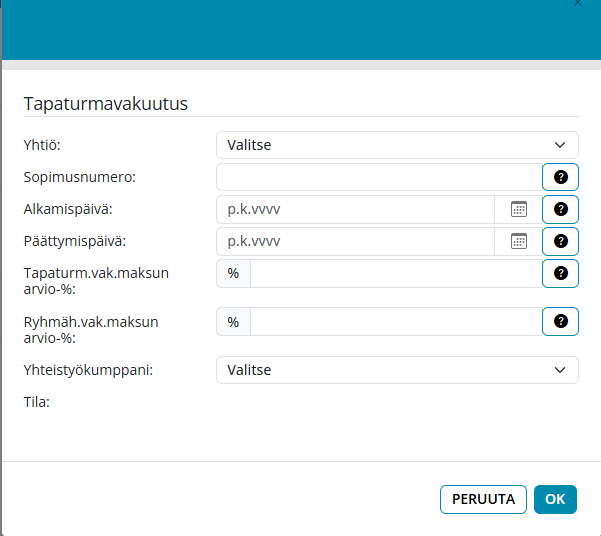
Task: Expand the Yhtiö dropdown
Action: [x=397, y=145]
